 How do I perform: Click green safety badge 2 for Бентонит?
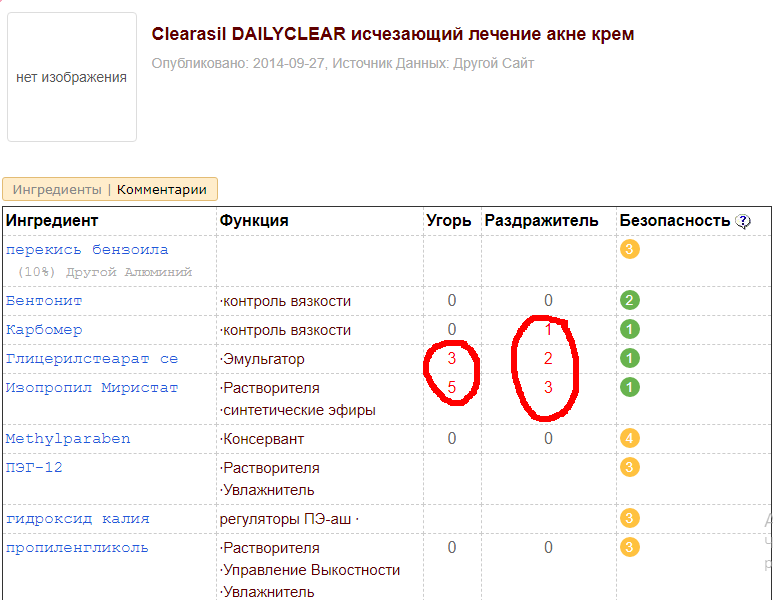point(630,300)
